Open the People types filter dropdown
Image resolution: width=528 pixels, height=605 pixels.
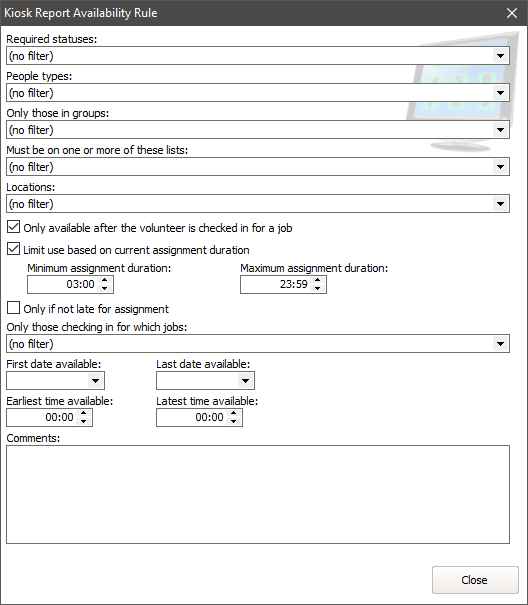[501, 93]
